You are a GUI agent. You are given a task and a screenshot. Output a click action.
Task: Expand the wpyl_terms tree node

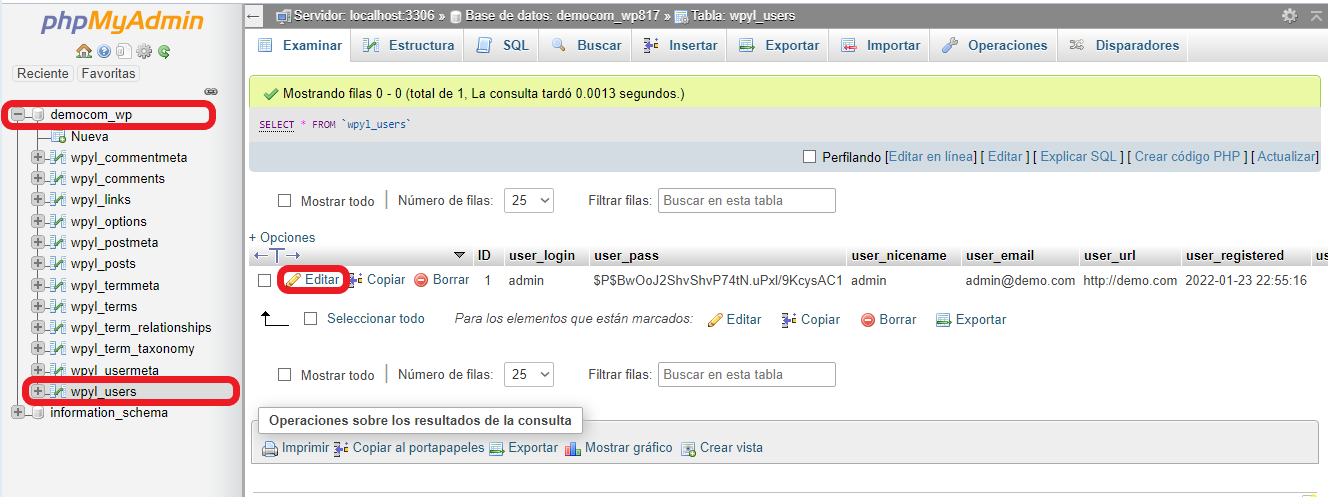pos(38,307)
